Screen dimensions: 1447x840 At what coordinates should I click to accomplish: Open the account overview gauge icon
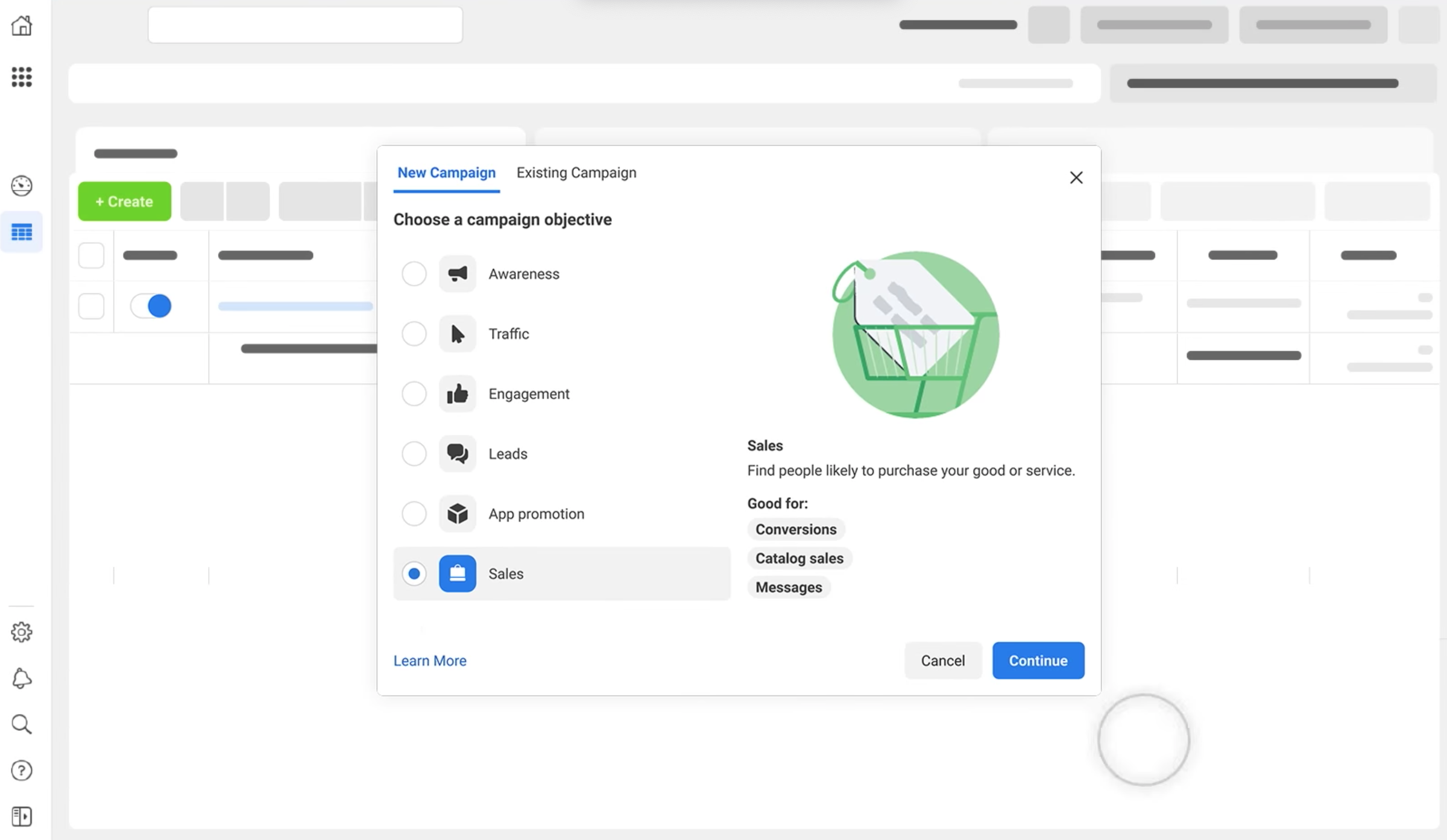22,186
